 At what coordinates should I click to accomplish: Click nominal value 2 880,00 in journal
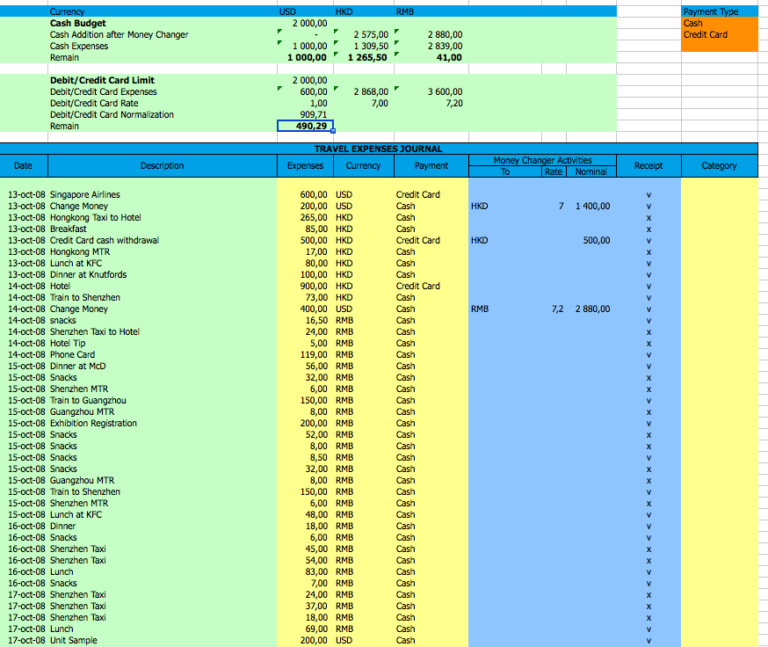click(593, 309)
